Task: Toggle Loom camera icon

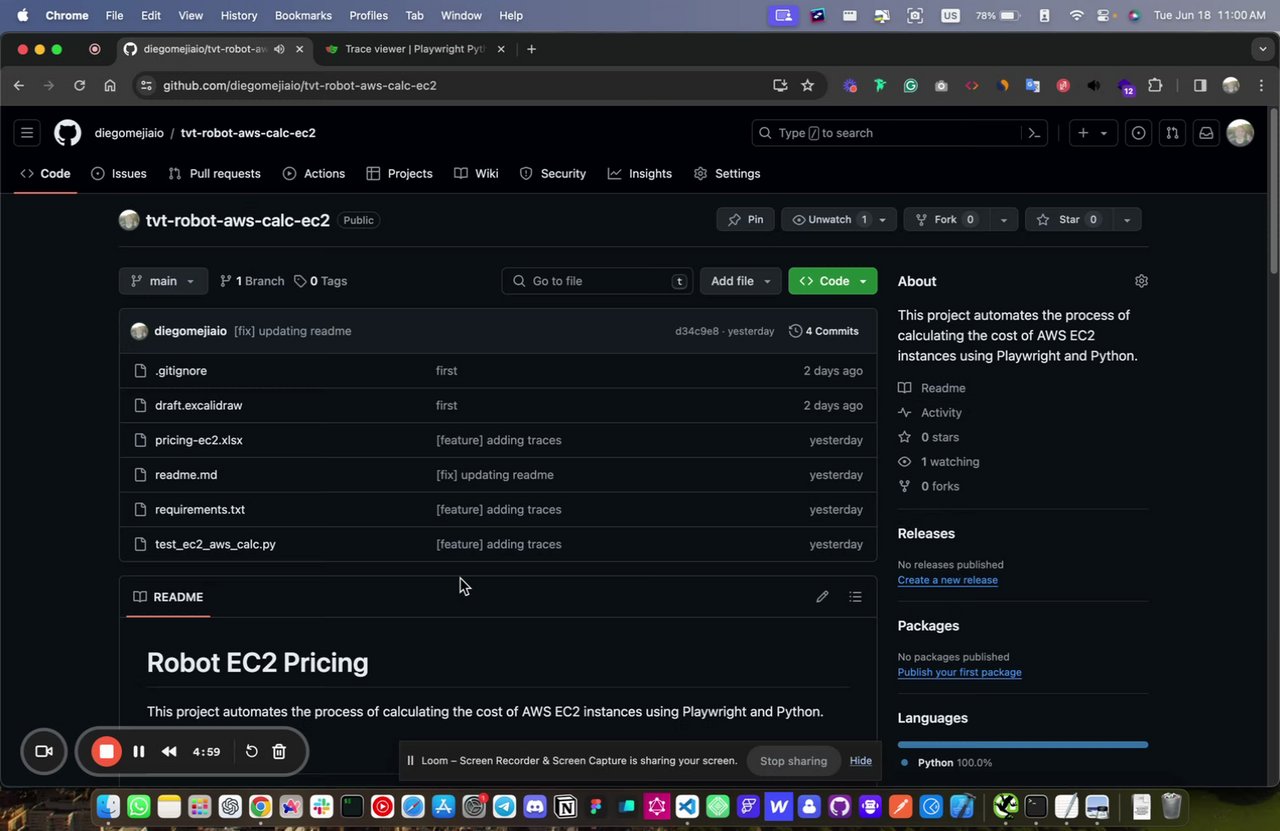Action: click(44, 752)
